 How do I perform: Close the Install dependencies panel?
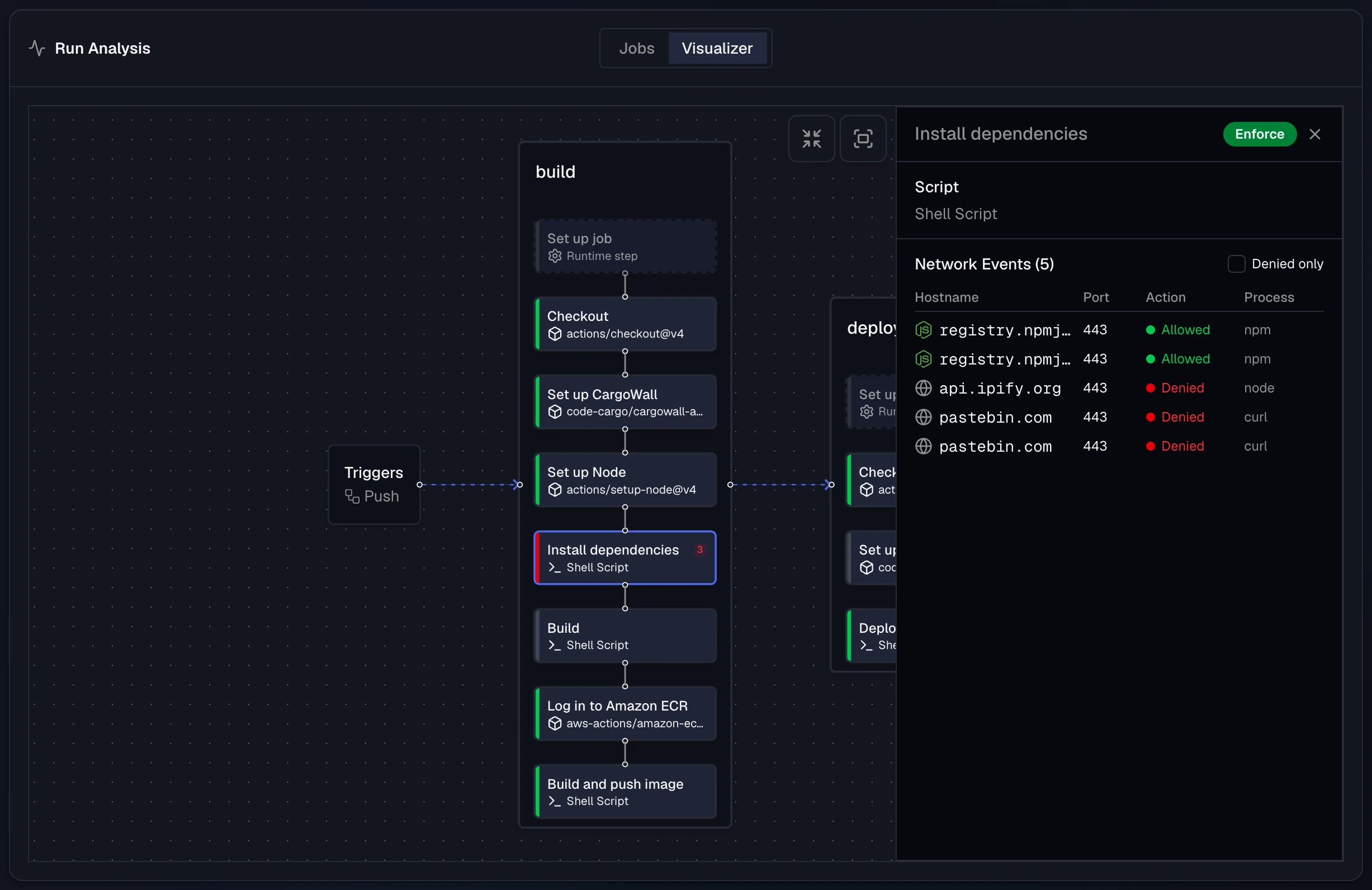coord(1314,134)
